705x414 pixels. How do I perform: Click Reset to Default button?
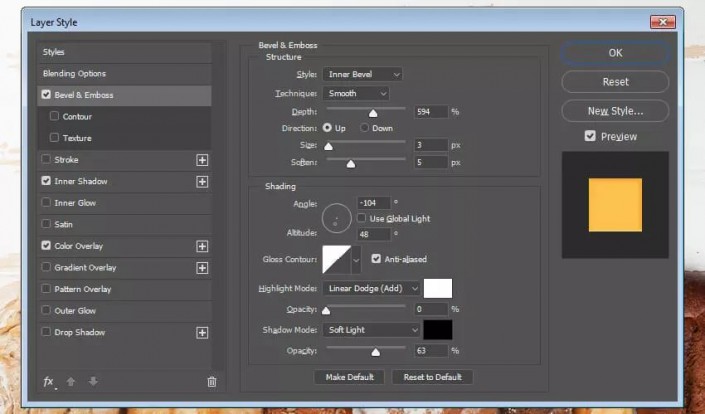tap(432, 377)
